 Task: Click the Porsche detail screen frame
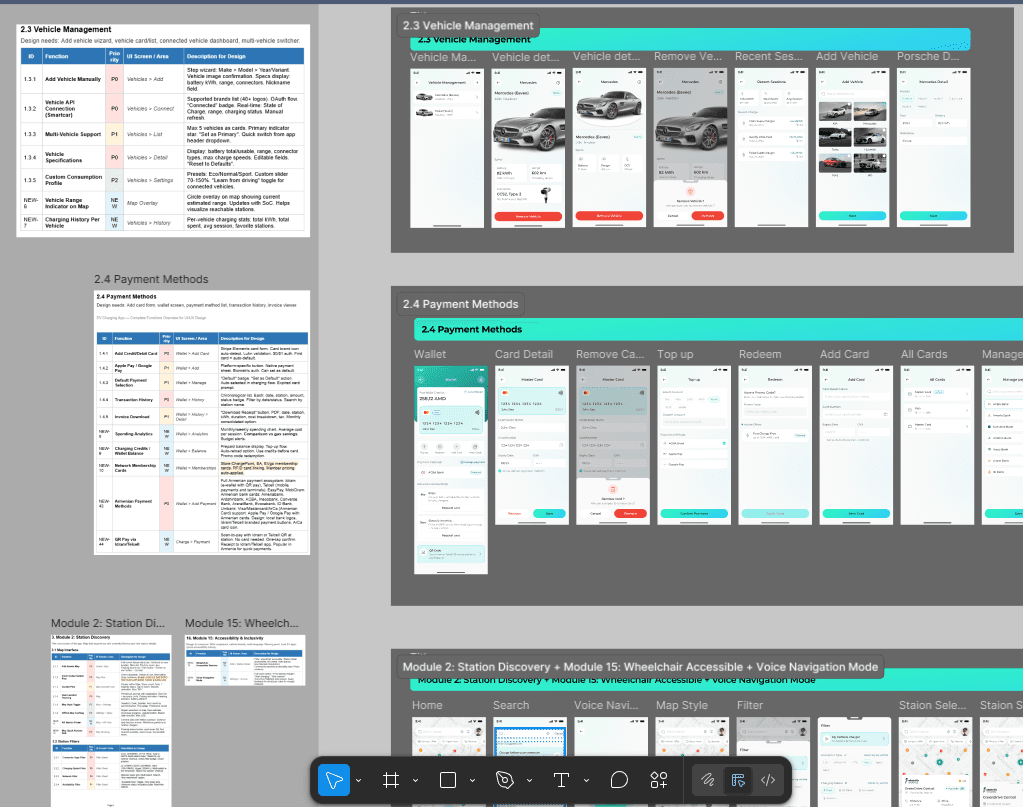coord(934,148)
